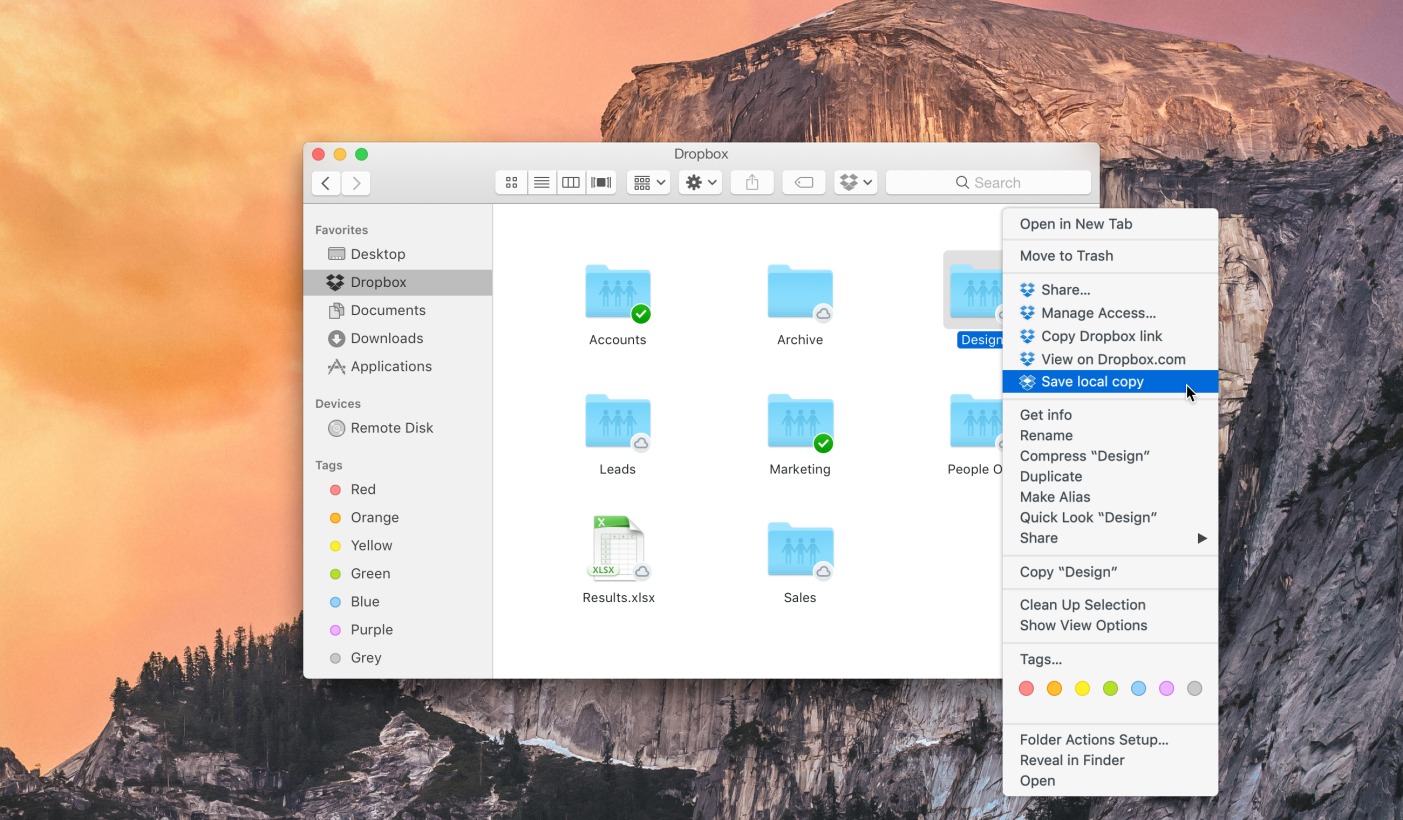Screen dimensions: 1403x820
Task: Select Cover Flow view button
Action: [x=601, y=182]
